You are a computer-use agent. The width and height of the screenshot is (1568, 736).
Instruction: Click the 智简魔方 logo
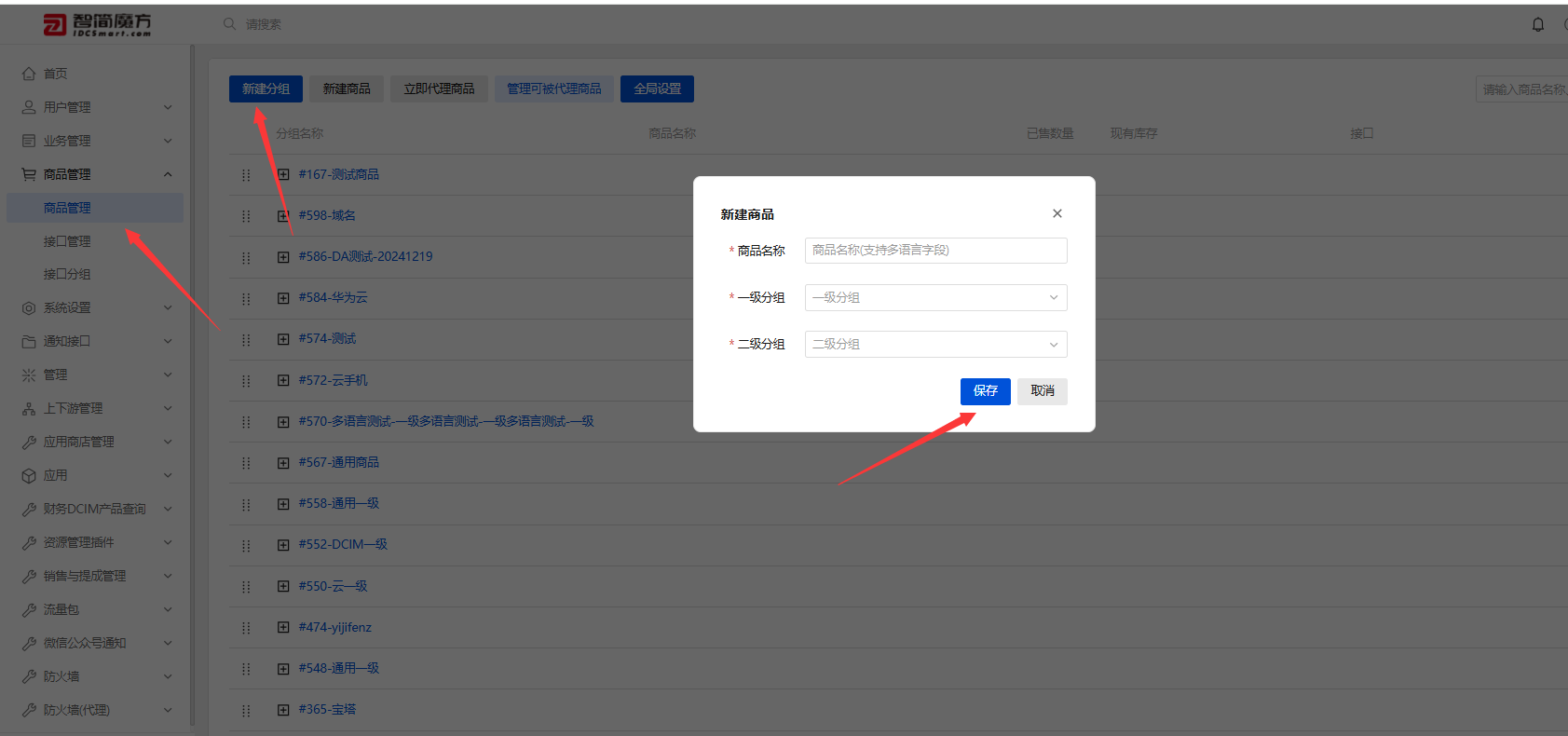(x=97, y=24)
